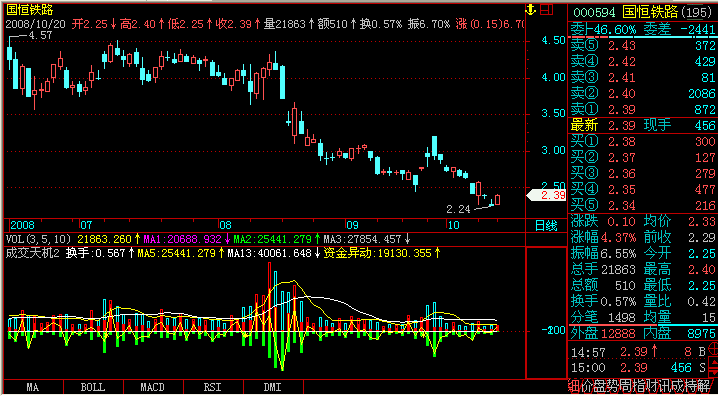718x396 pixels.
Task: Click the up arrow in trade list scroller
Action: point(713,362)
